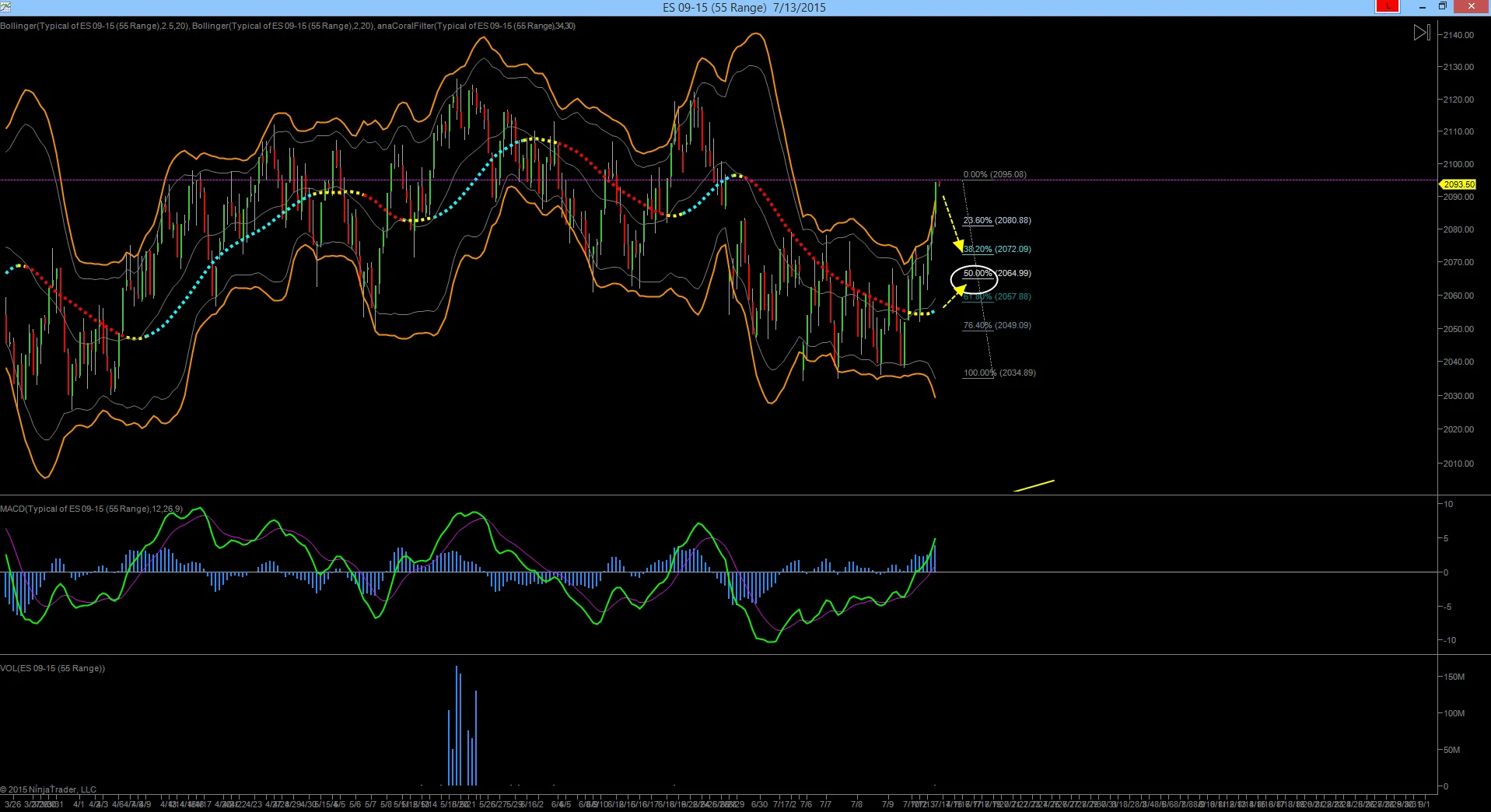Click the scroll-to-latest-bar arrow icon
The width and height of the screenshot is (1491, 812).
1421,33
